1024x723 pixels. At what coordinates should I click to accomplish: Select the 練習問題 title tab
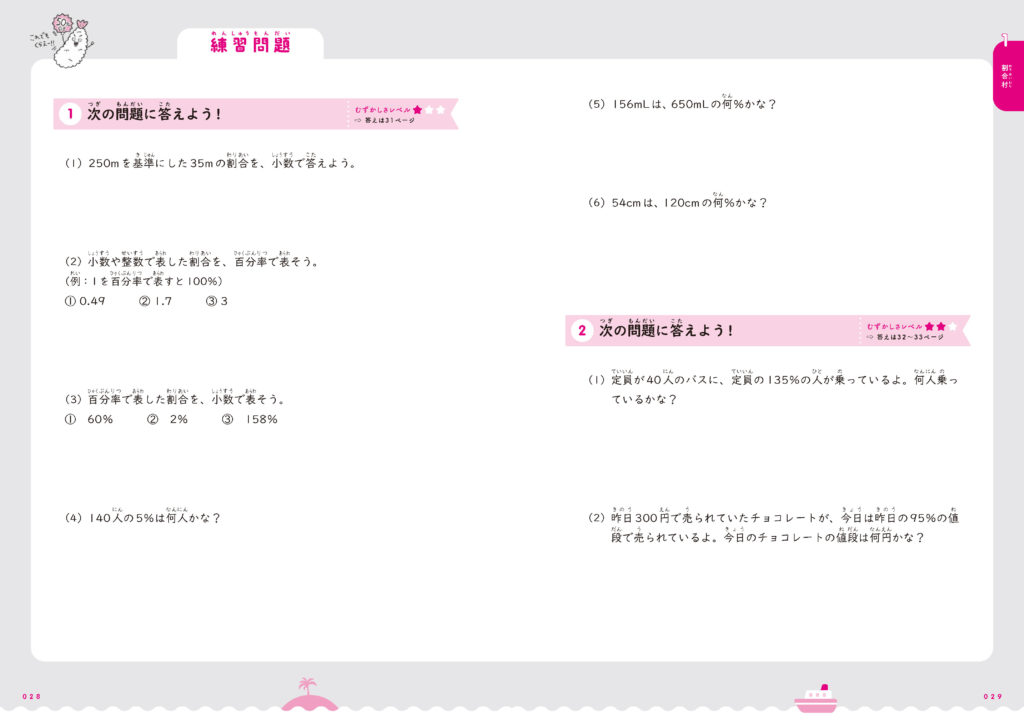(250, 45)
